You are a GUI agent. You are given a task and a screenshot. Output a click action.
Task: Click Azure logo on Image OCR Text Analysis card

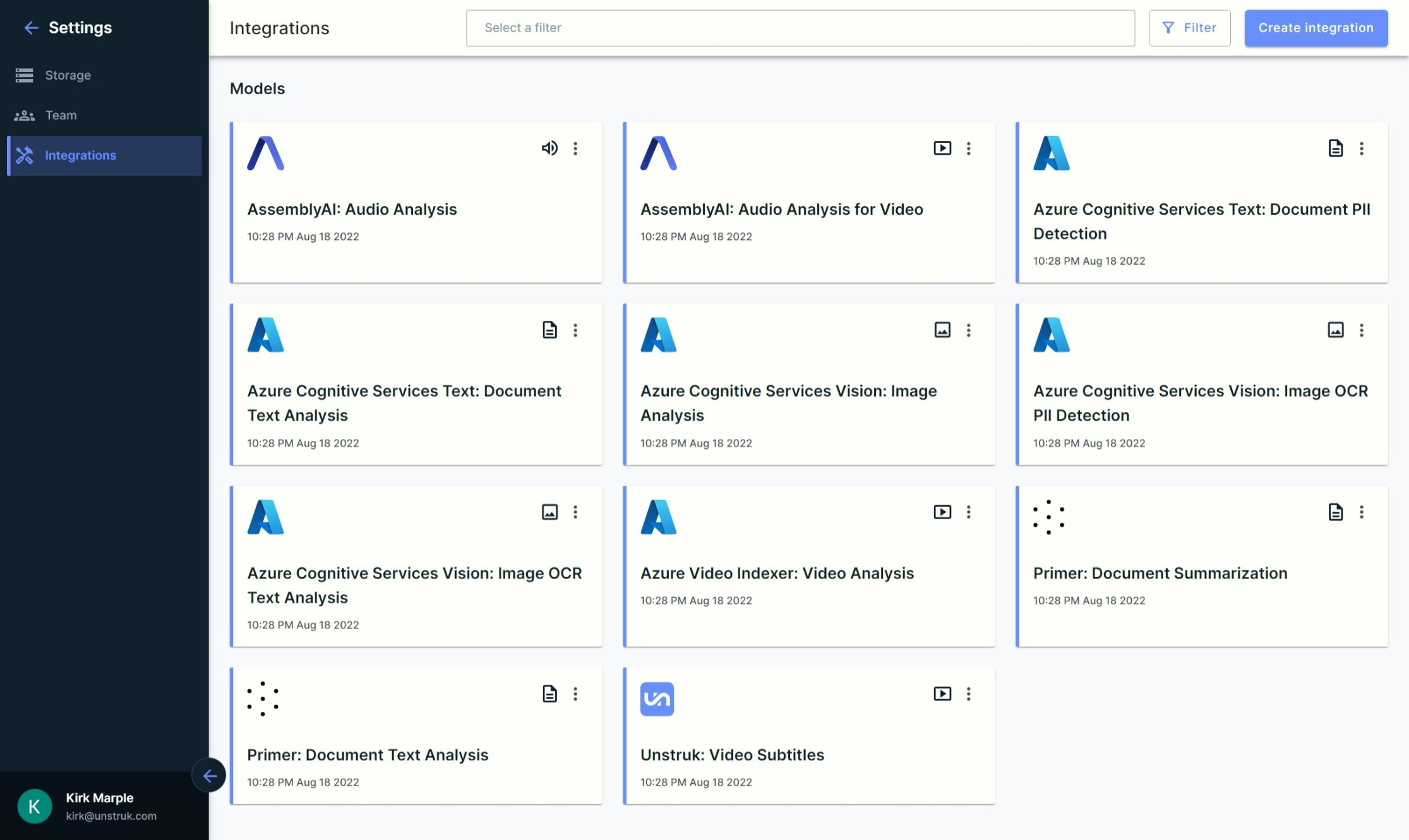coord(265,517)
